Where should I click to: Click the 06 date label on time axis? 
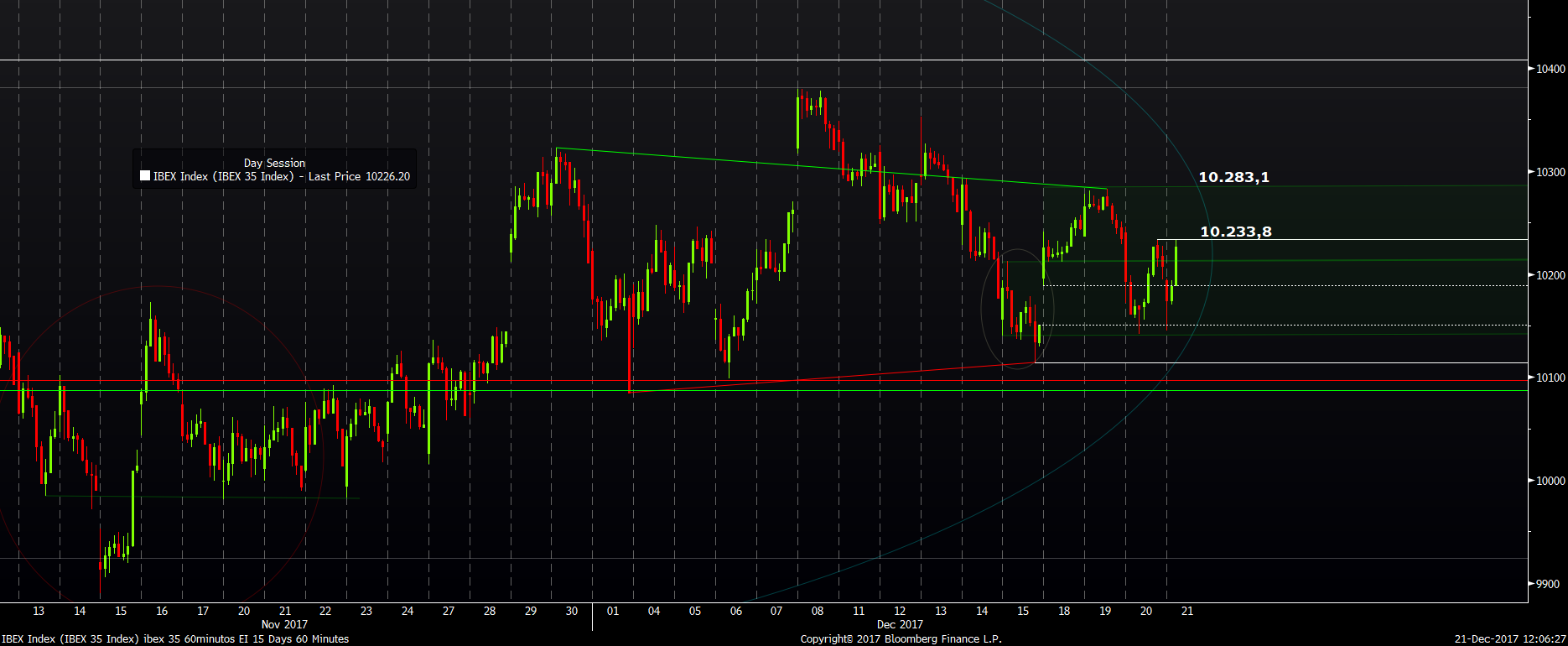point(736,611)
